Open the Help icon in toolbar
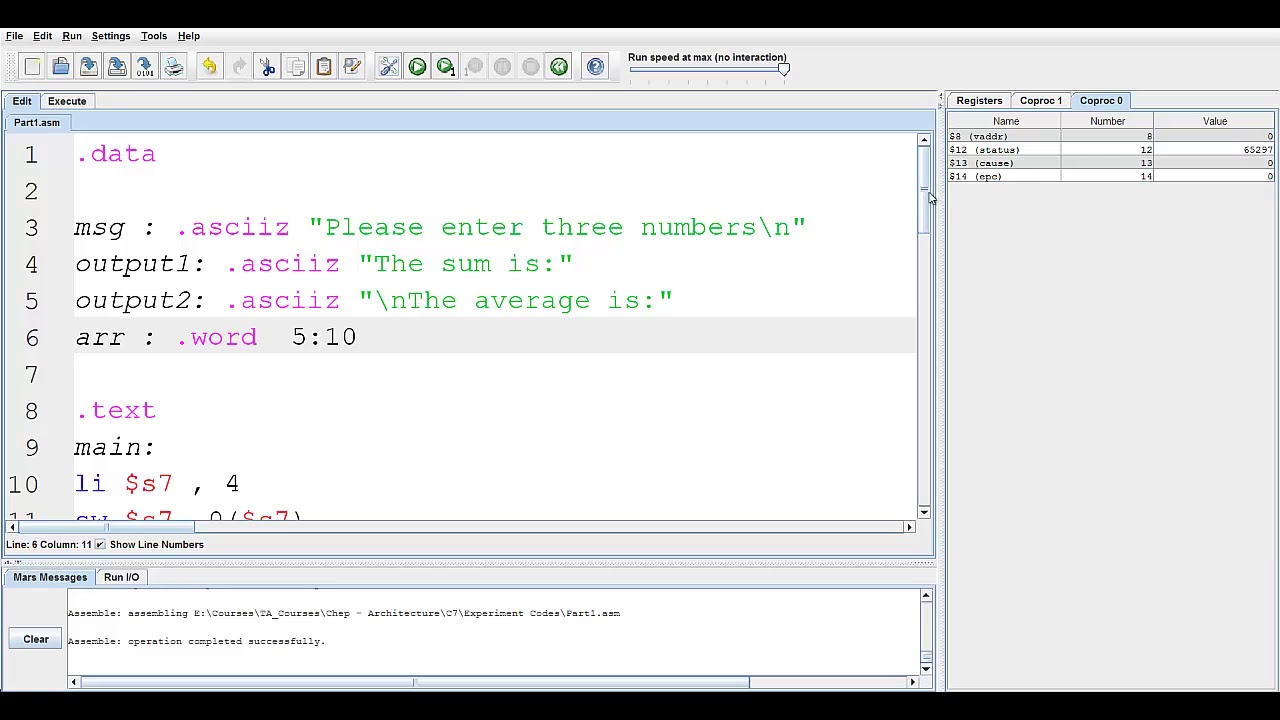The image size is (1280, 720). point(595,67)
